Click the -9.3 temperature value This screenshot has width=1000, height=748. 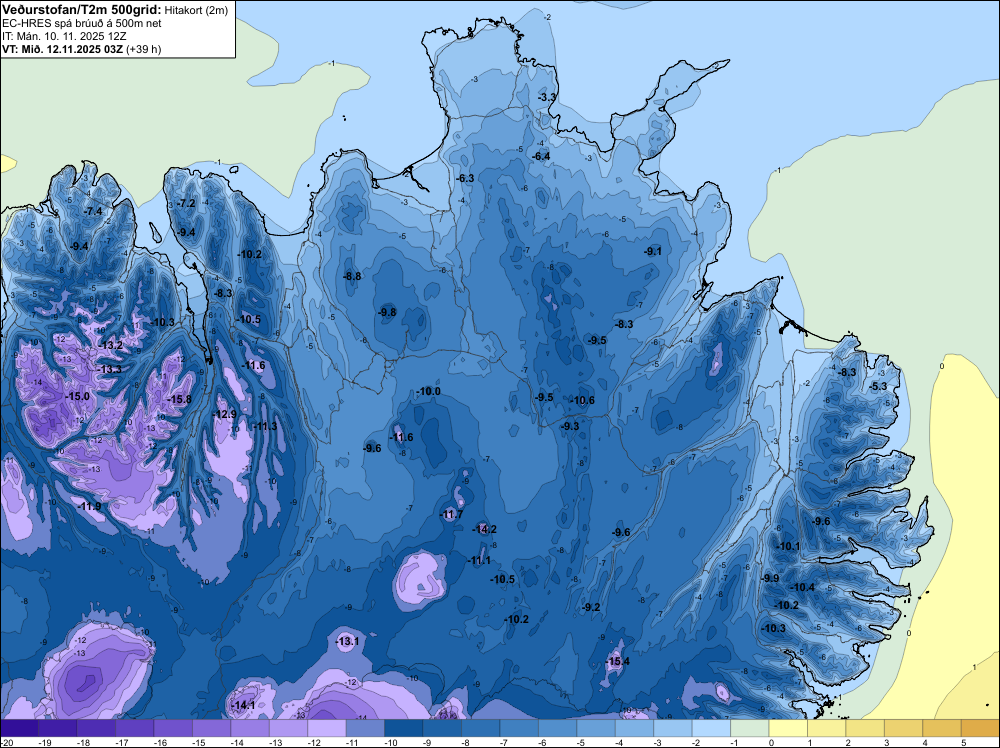570,426
